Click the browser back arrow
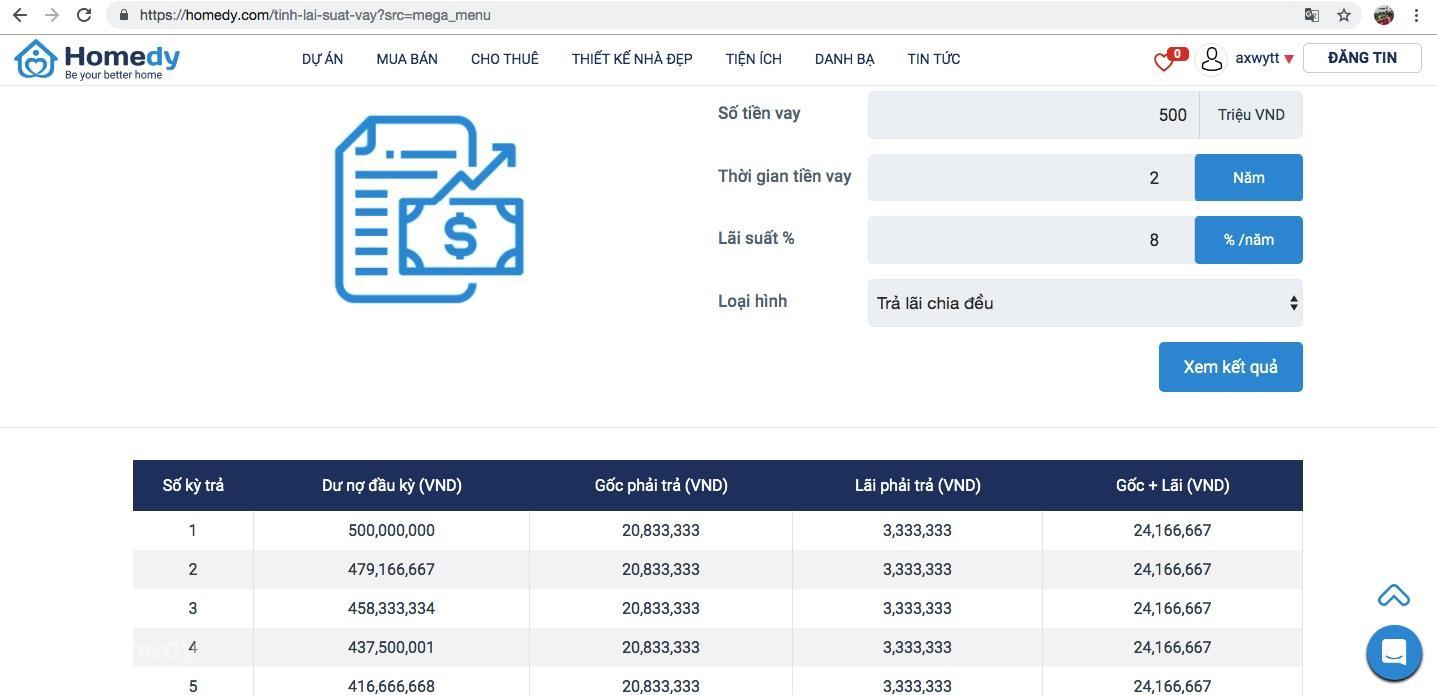Image resolution: width=1437 pixels, height=695 pixels. 20,15
